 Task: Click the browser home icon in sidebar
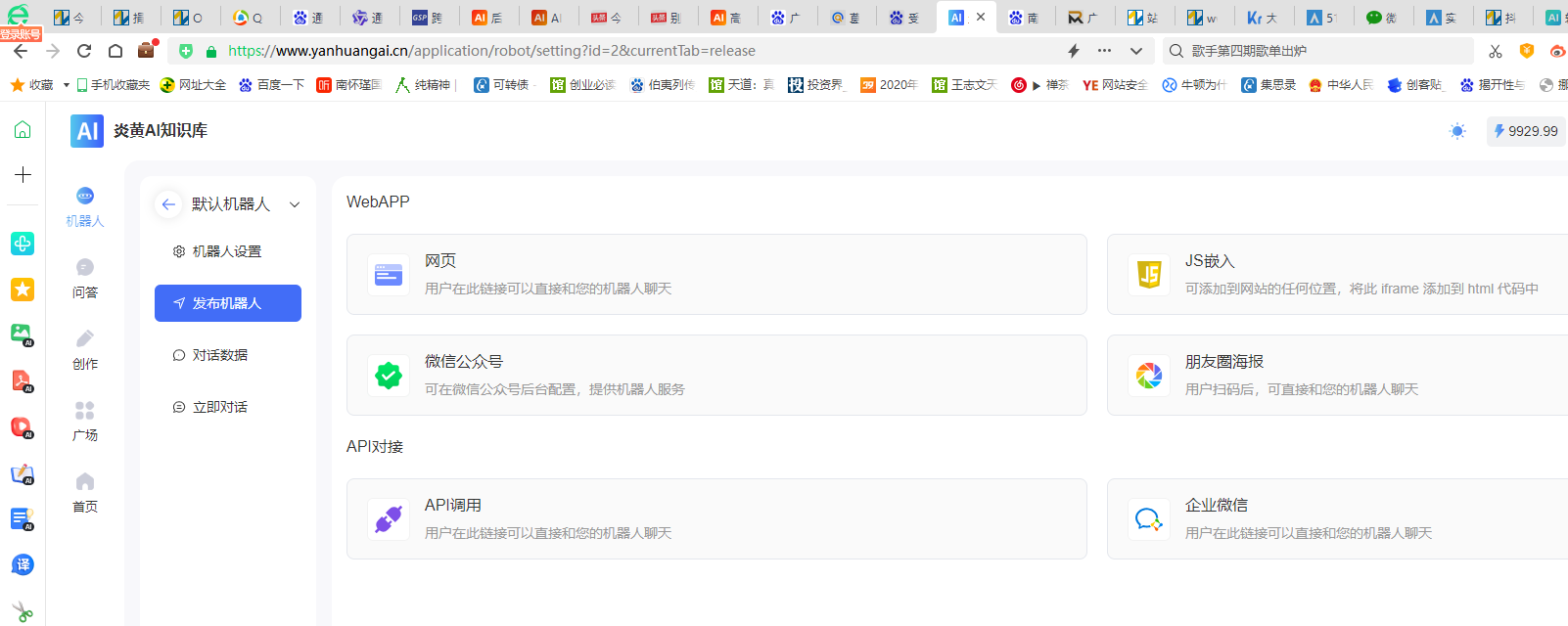[x=23, y=129]
